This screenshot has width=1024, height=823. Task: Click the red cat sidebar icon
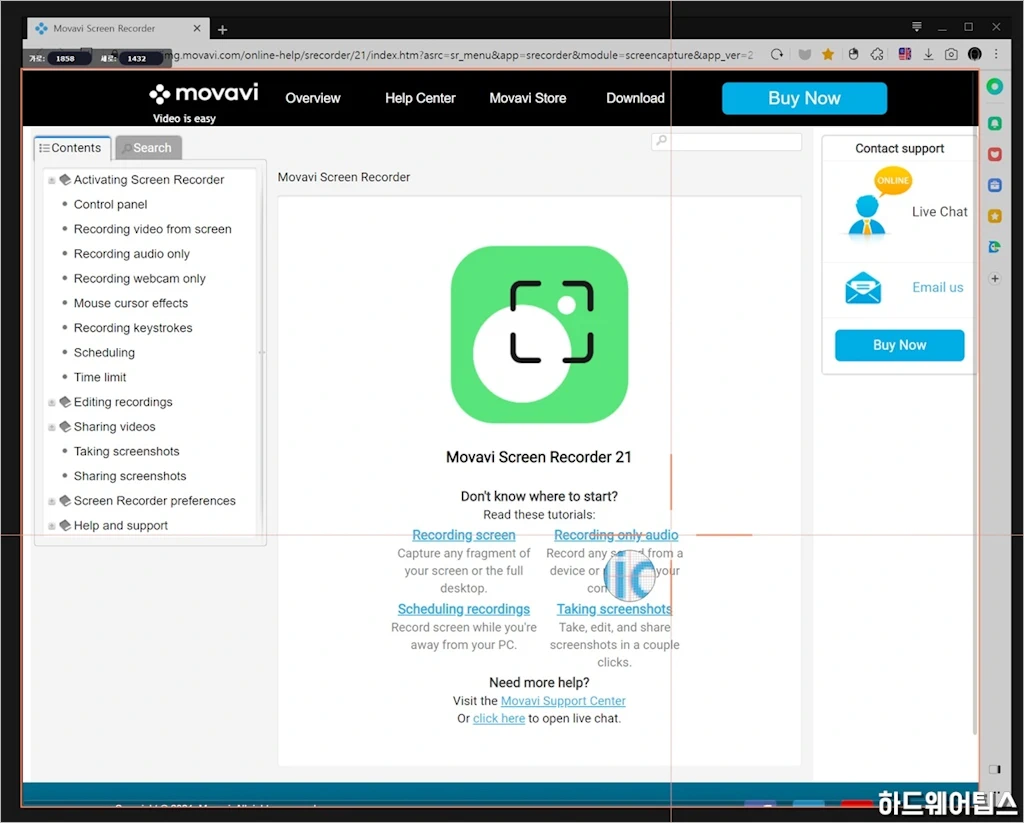click(995, 154)
